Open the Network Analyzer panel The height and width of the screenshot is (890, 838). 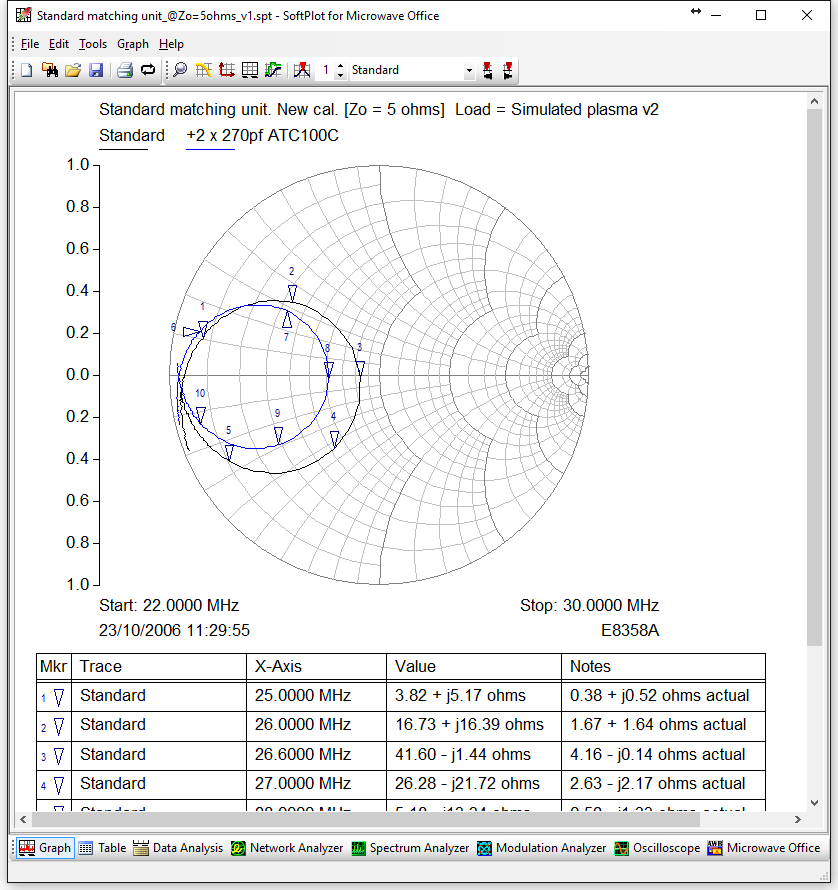tap(287, 848)
